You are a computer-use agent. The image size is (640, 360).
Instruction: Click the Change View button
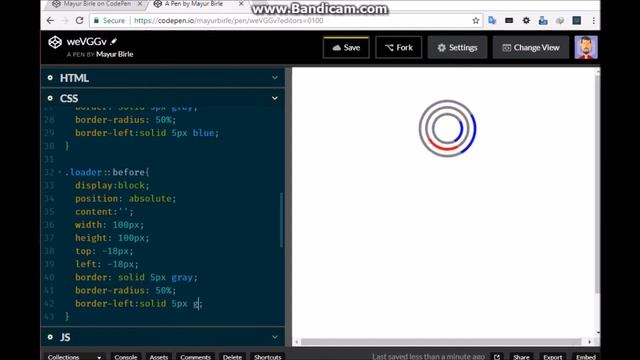531,47
